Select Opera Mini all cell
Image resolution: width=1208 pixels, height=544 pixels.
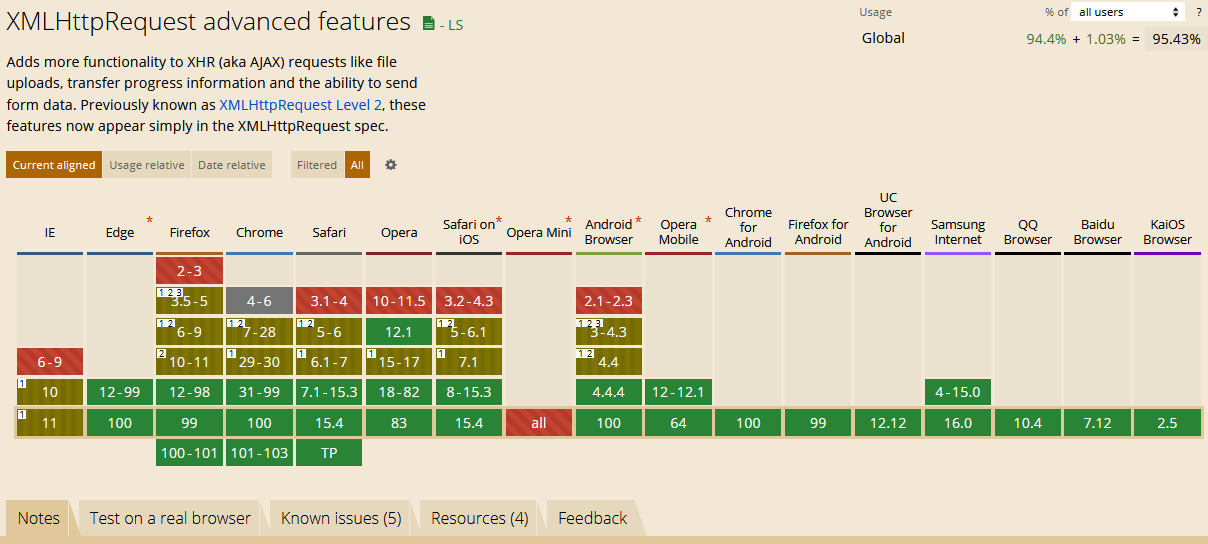(538, 423)
